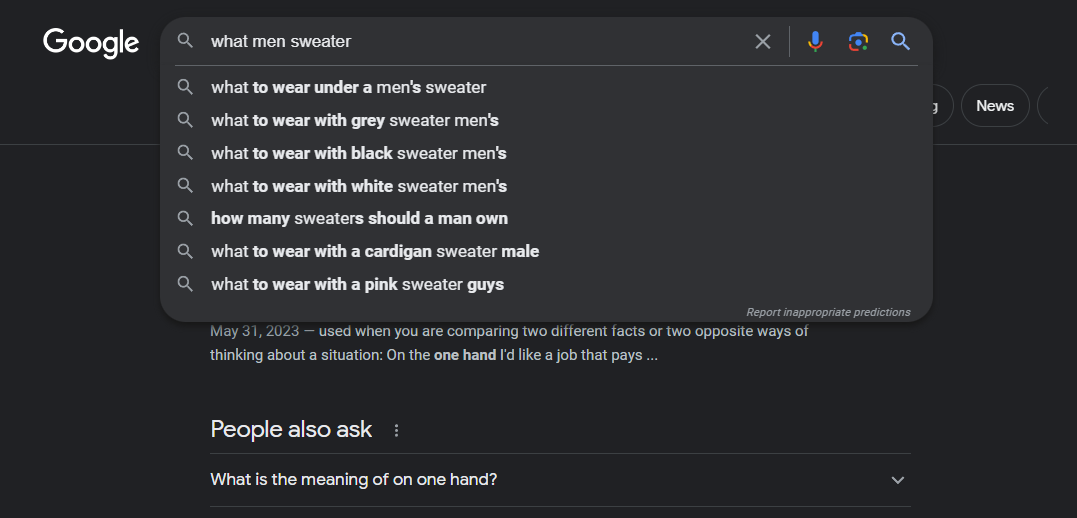Choose 'how many sweaters should a man own'
Viewport: 1077px width, 518px height.
click(x=359, y=218)
